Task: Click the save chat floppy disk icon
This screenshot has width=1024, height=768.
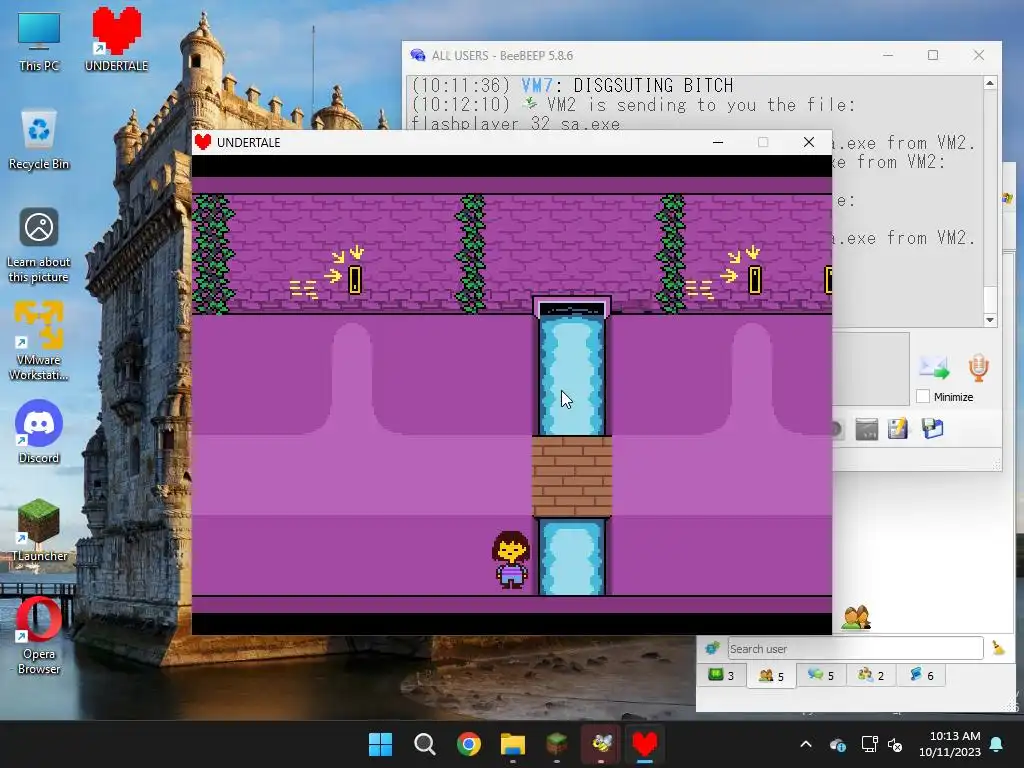Action: click(x=933, y=429)
